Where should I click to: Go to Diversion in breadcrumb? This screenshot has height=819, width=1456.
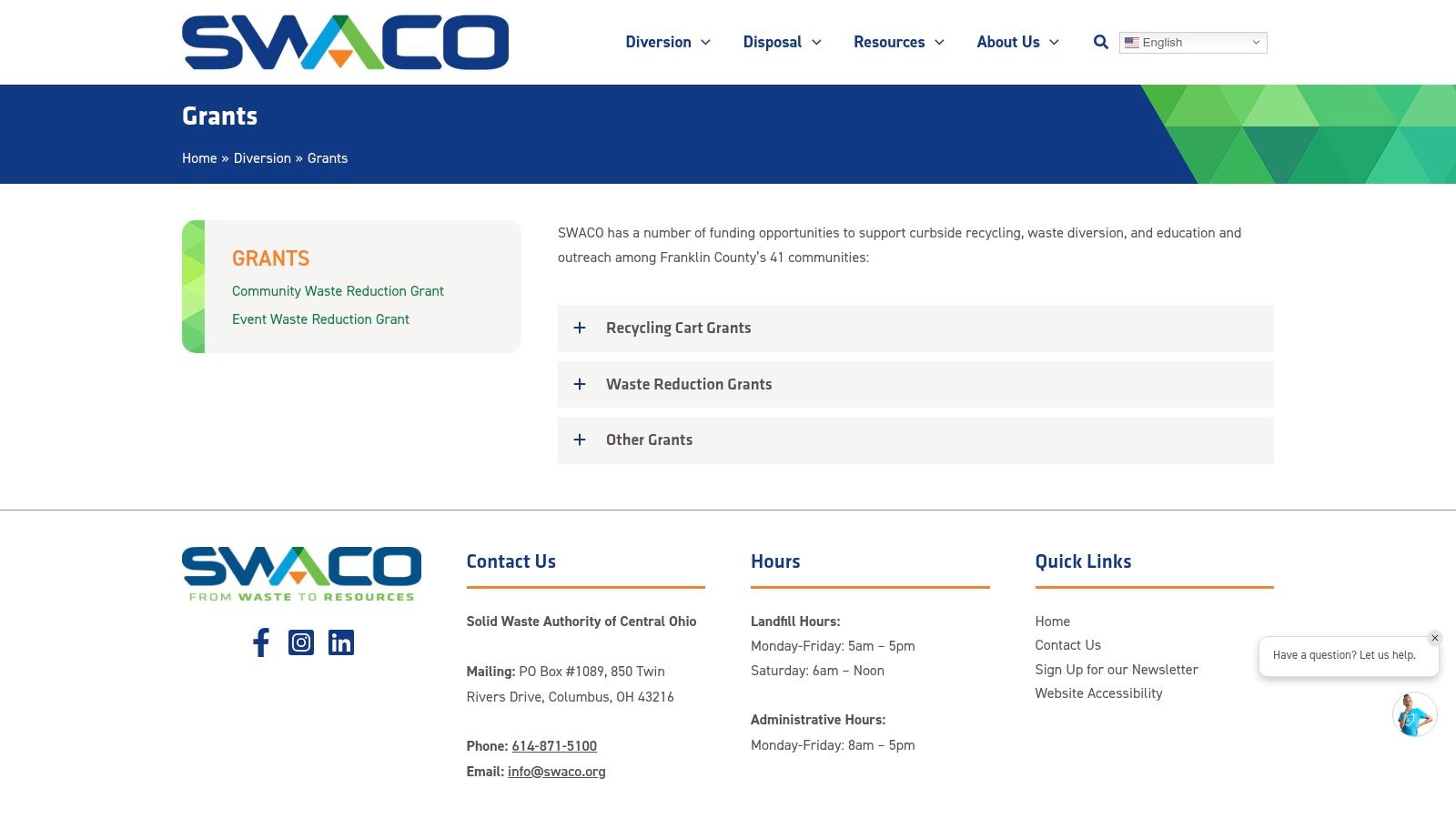click(262, 158)
